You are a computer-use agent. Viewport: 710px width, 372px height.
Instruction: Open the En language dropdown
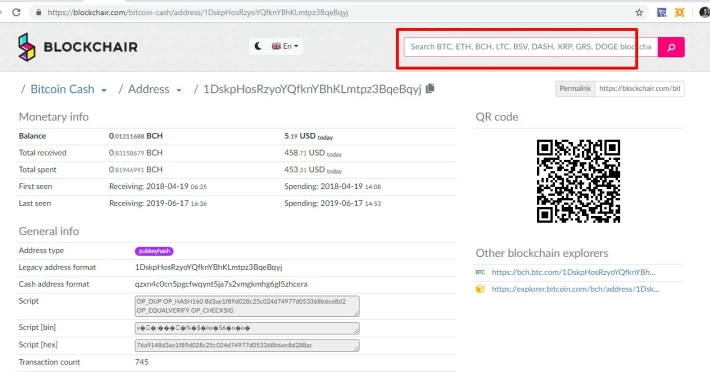[x=285, y=46]
